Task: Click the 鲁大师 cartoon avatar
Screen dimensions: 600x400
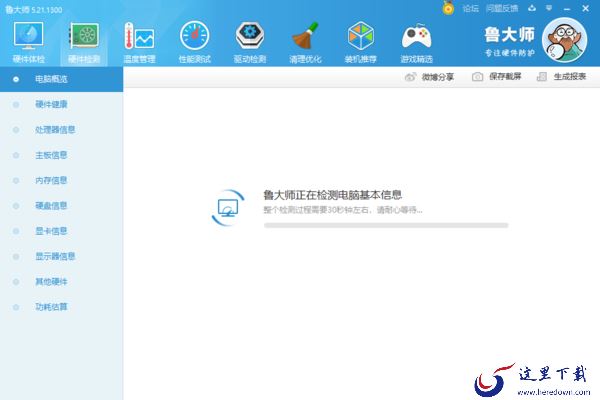Action: click(x=564, y=40)
